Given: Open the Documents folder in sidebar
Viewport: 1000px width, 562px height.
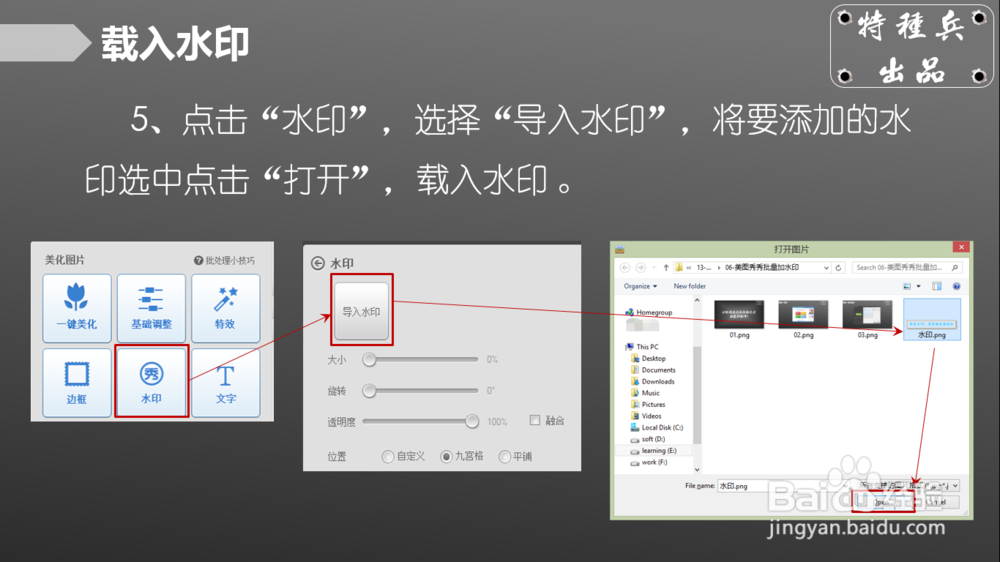Looking at the screenshot, I should 652,369.
